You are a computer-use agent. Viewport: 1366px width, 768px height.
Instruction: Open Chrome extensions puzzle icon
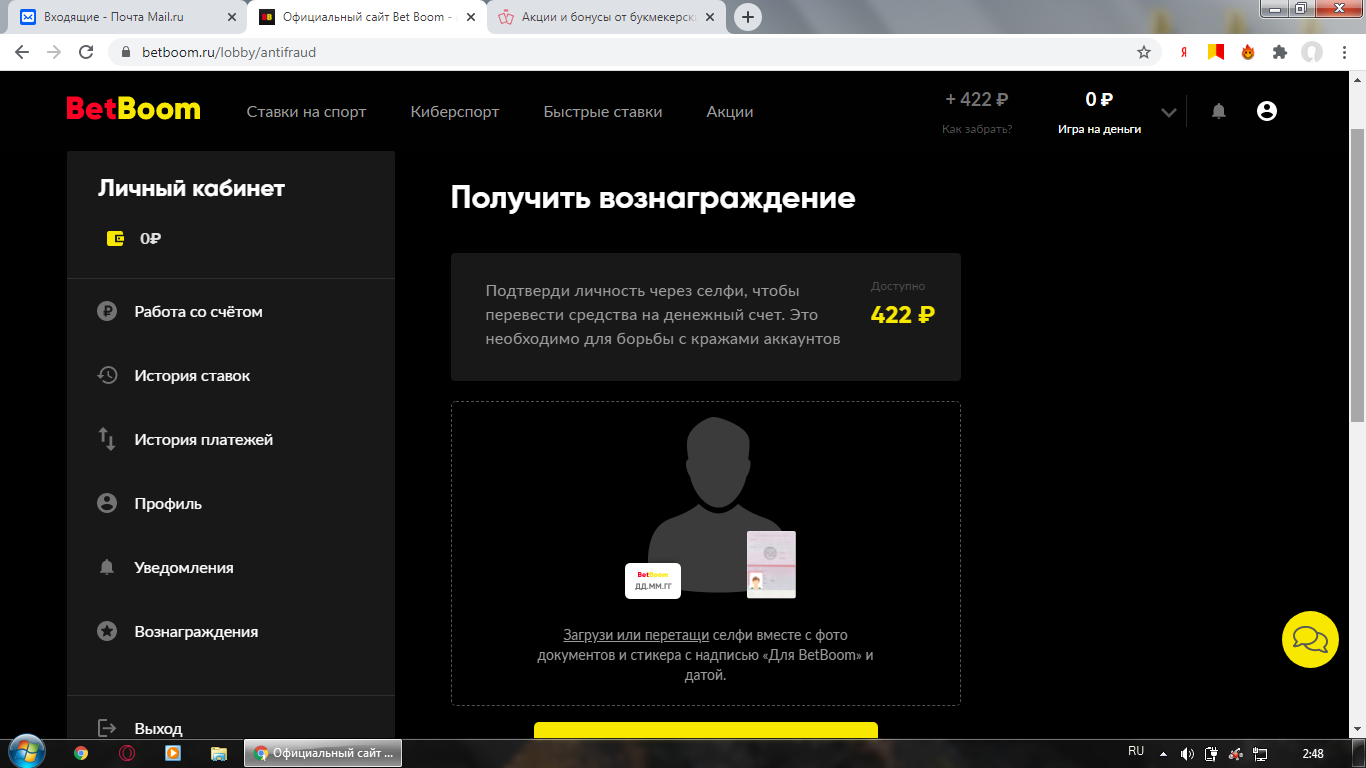point(1279,52)
